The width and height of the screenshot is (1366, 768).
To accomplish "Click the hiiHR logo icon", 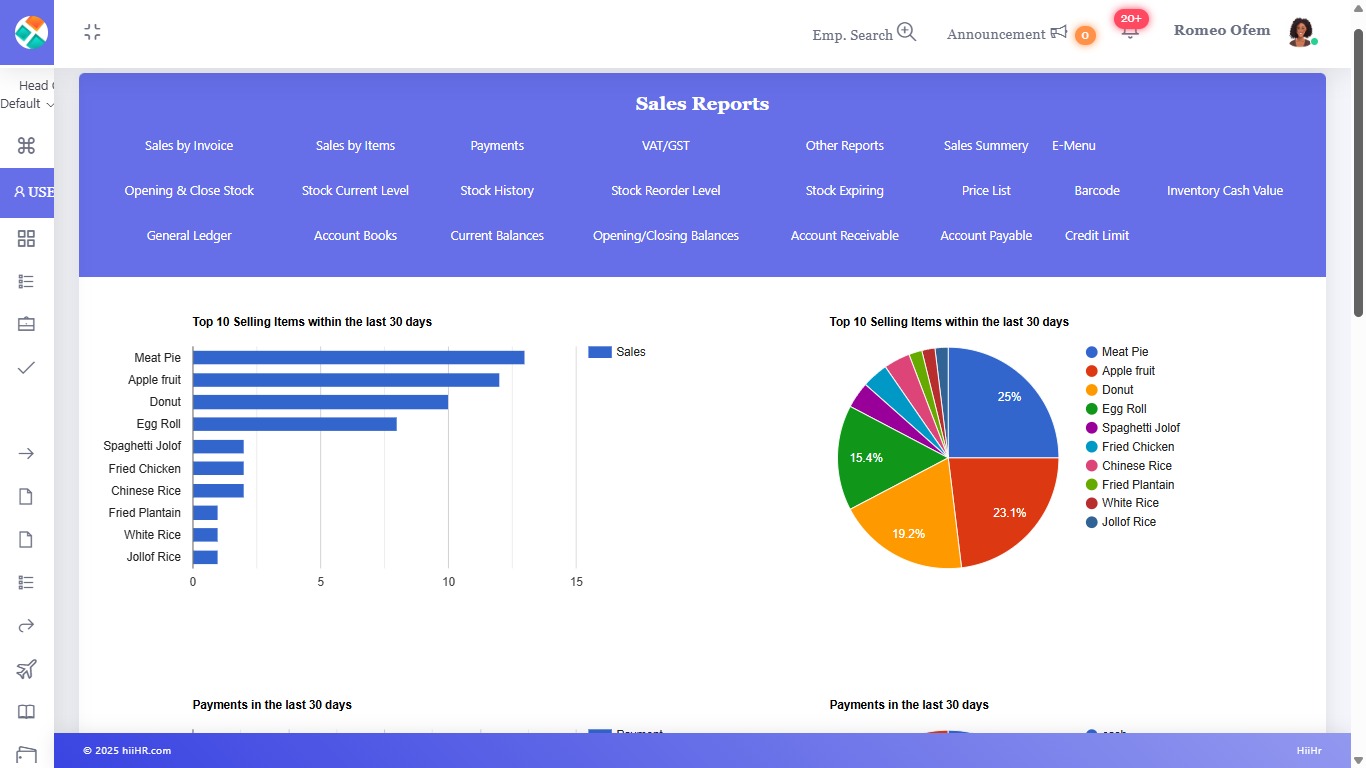I will point(31,32).
